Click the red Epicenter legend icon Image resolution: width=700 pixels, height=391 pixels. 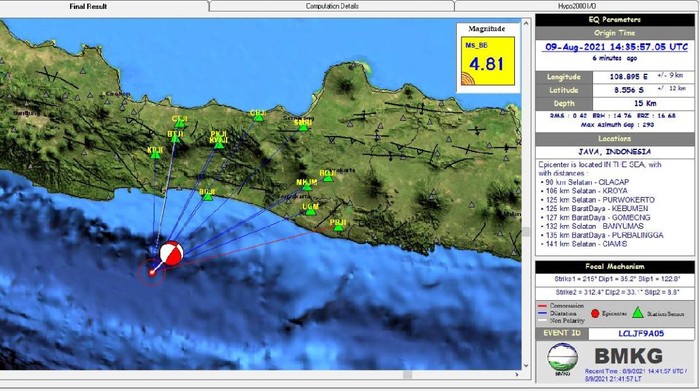595,314
